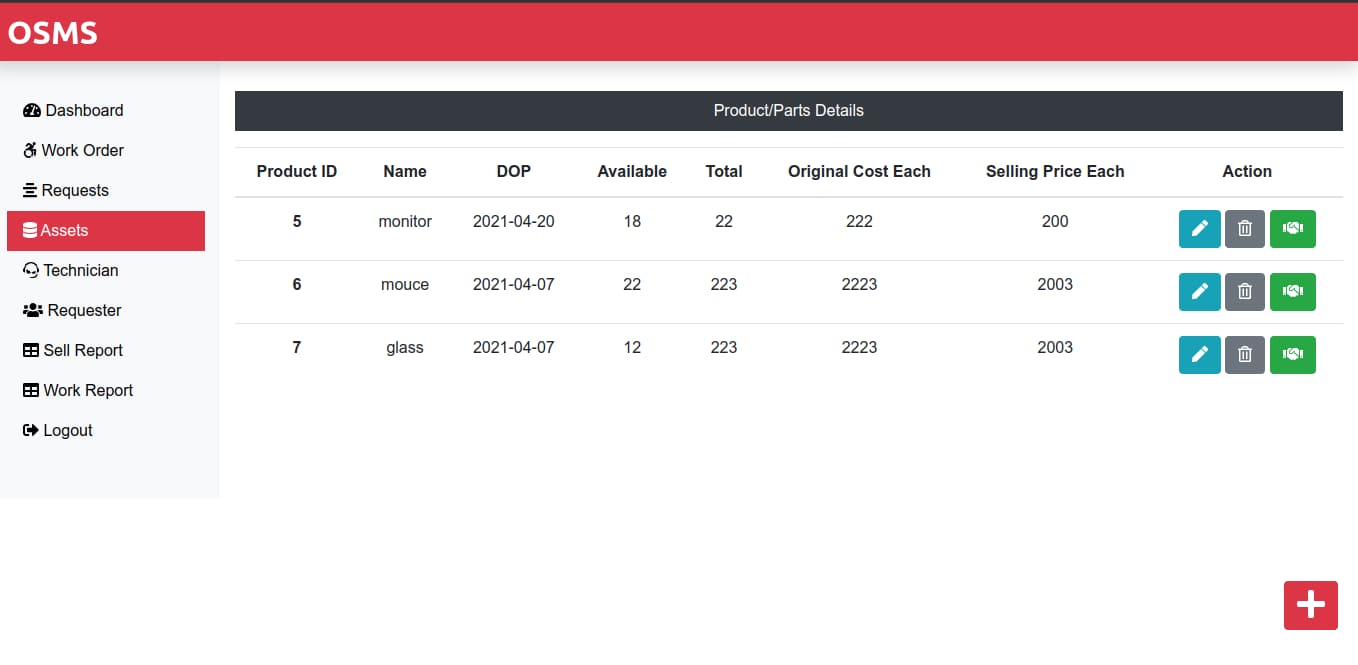Edit the monitor product entry
This screenshot has height=665, width=1358.
(1199, 228)
